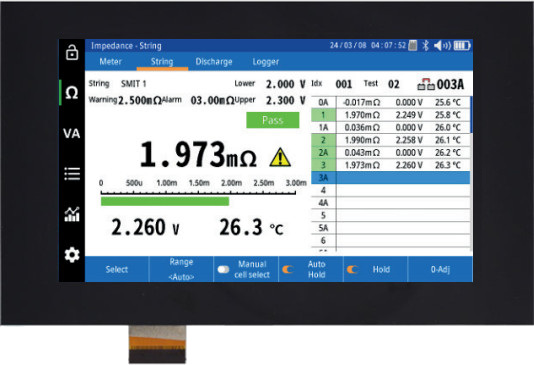Image resolution: width=534 pixels, height=365 pixels.
Task: Open the Discharge tab
Action: 214,62
